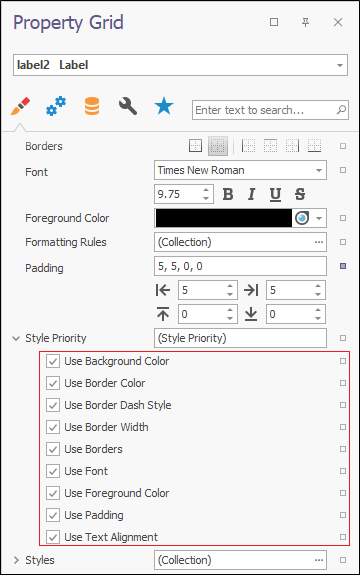Image resolution: width=360 pixels, height=575 pixels.
Task: Uncheck Use Border Color
Action: (x=53, y=383)
